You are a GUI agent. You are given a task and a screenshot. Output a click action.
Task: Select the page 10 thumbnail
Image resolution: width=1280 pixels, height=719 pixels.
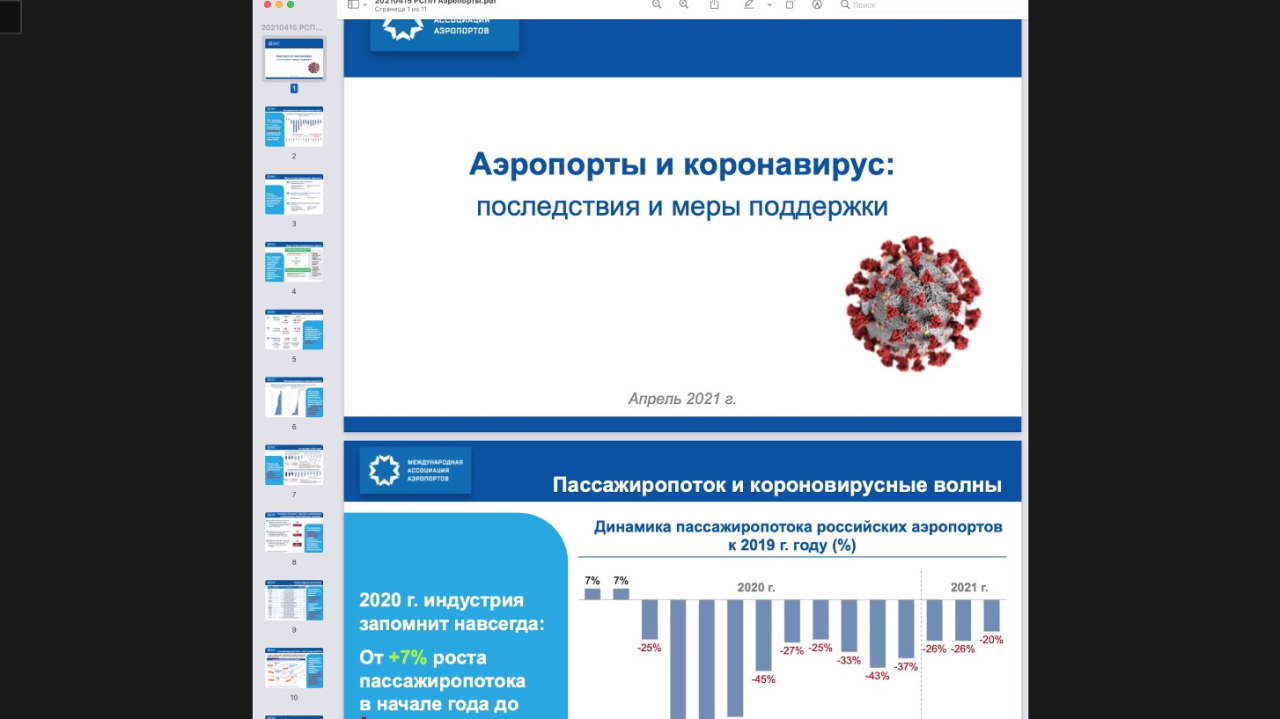coord(294,668)
